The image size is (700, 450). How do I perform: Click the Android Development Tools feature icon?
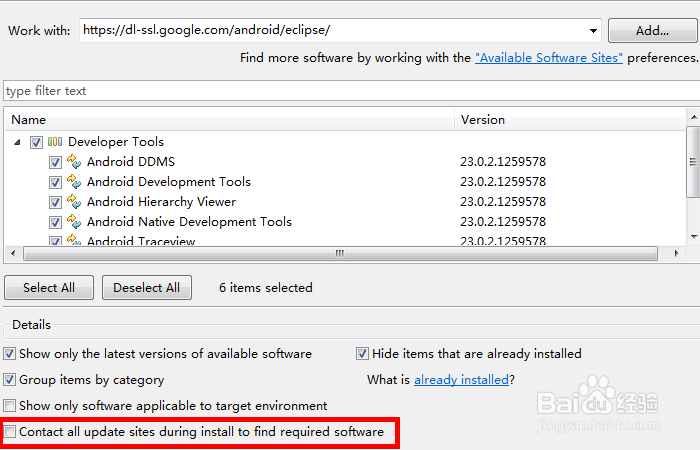tap(74, 181)
